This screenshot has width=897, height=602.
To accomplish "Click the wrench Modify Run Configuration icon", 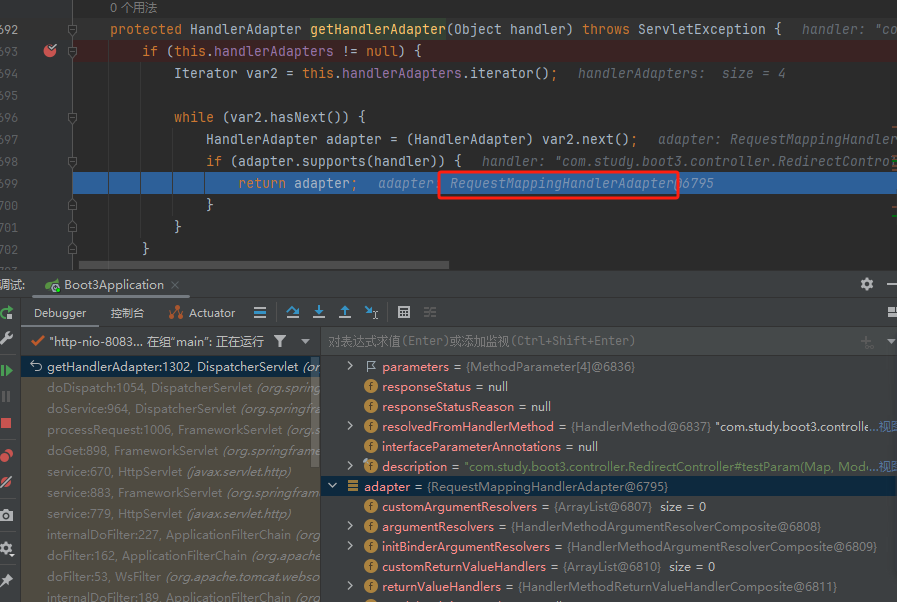I will coord(7,338).
